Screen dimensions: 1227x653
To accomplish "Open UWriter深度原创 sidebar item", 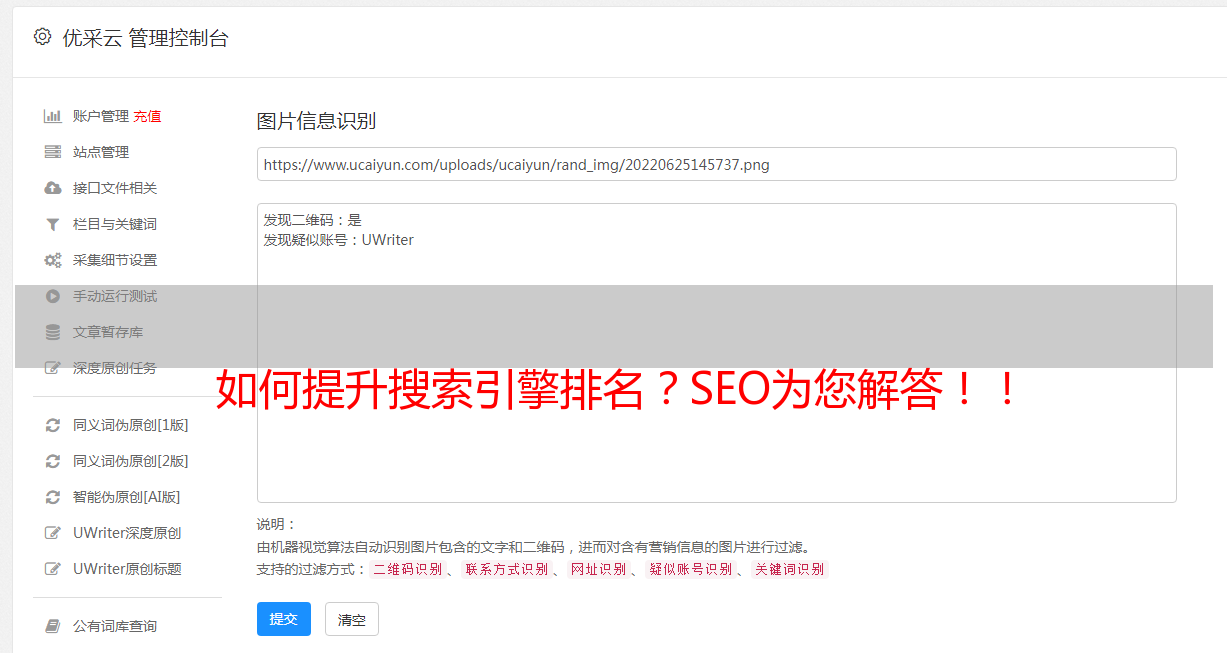I will click(x=127, y=533).
